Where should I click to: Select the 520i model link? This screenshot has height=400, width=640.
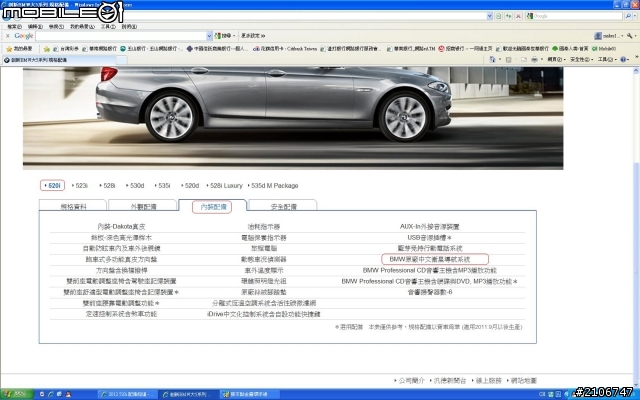(x=53, y=185)
